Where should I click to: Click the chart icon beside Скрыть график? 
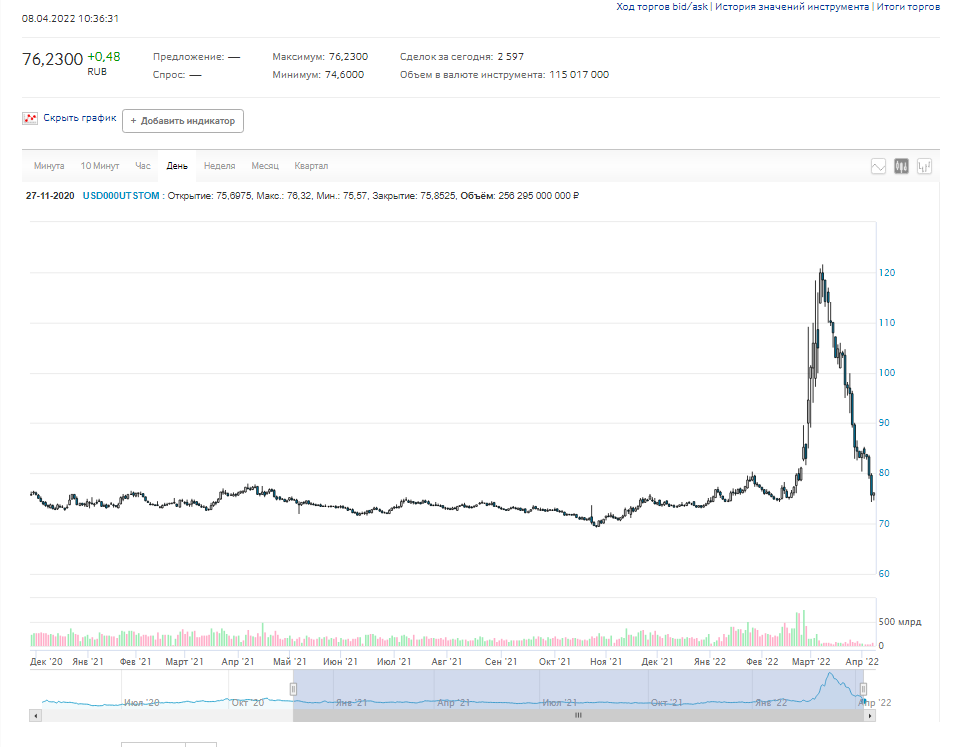30,118
